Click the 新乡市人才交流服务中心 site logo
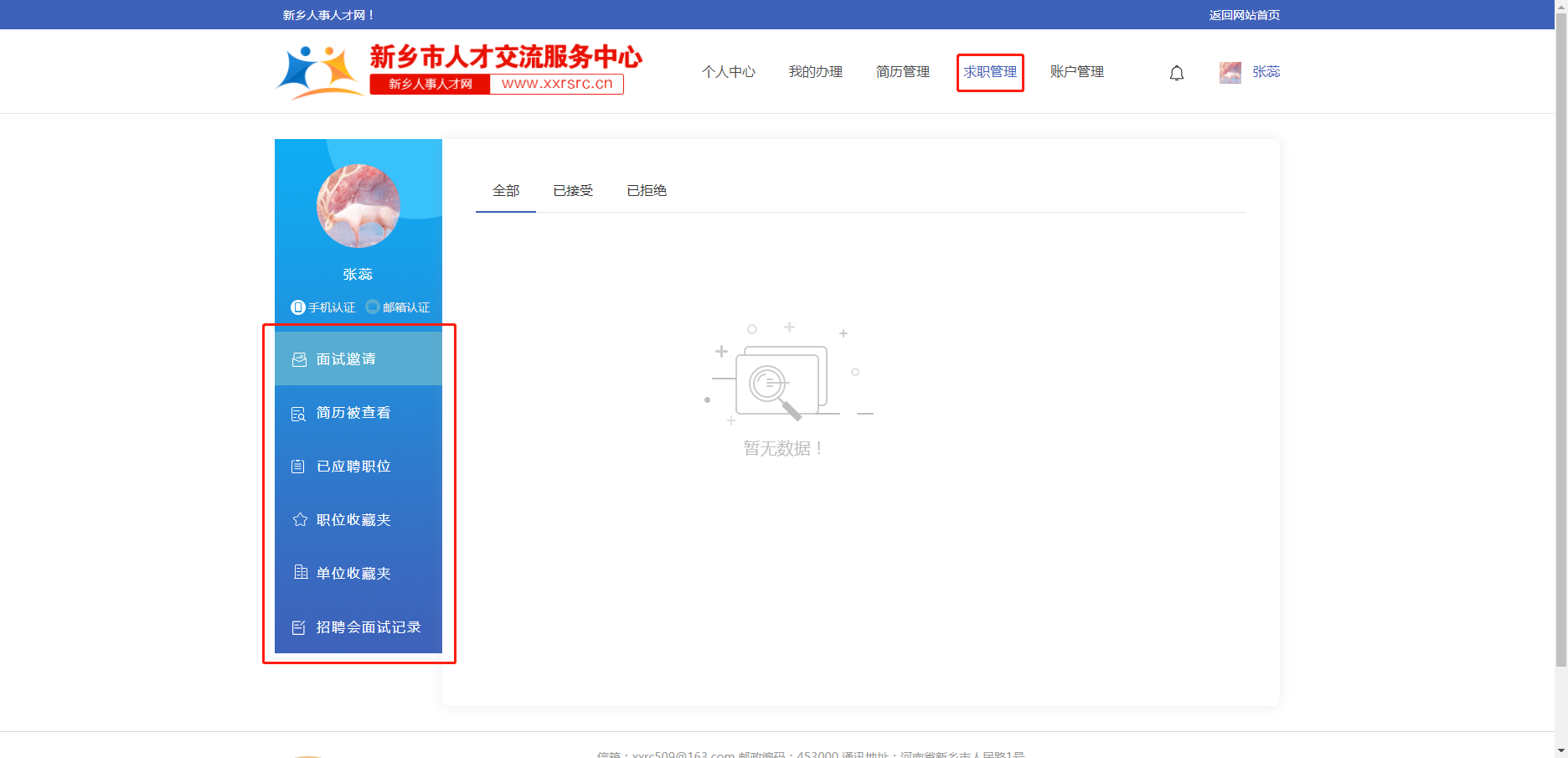Viewport: 1568px width, 758px height. click(459, 70)
